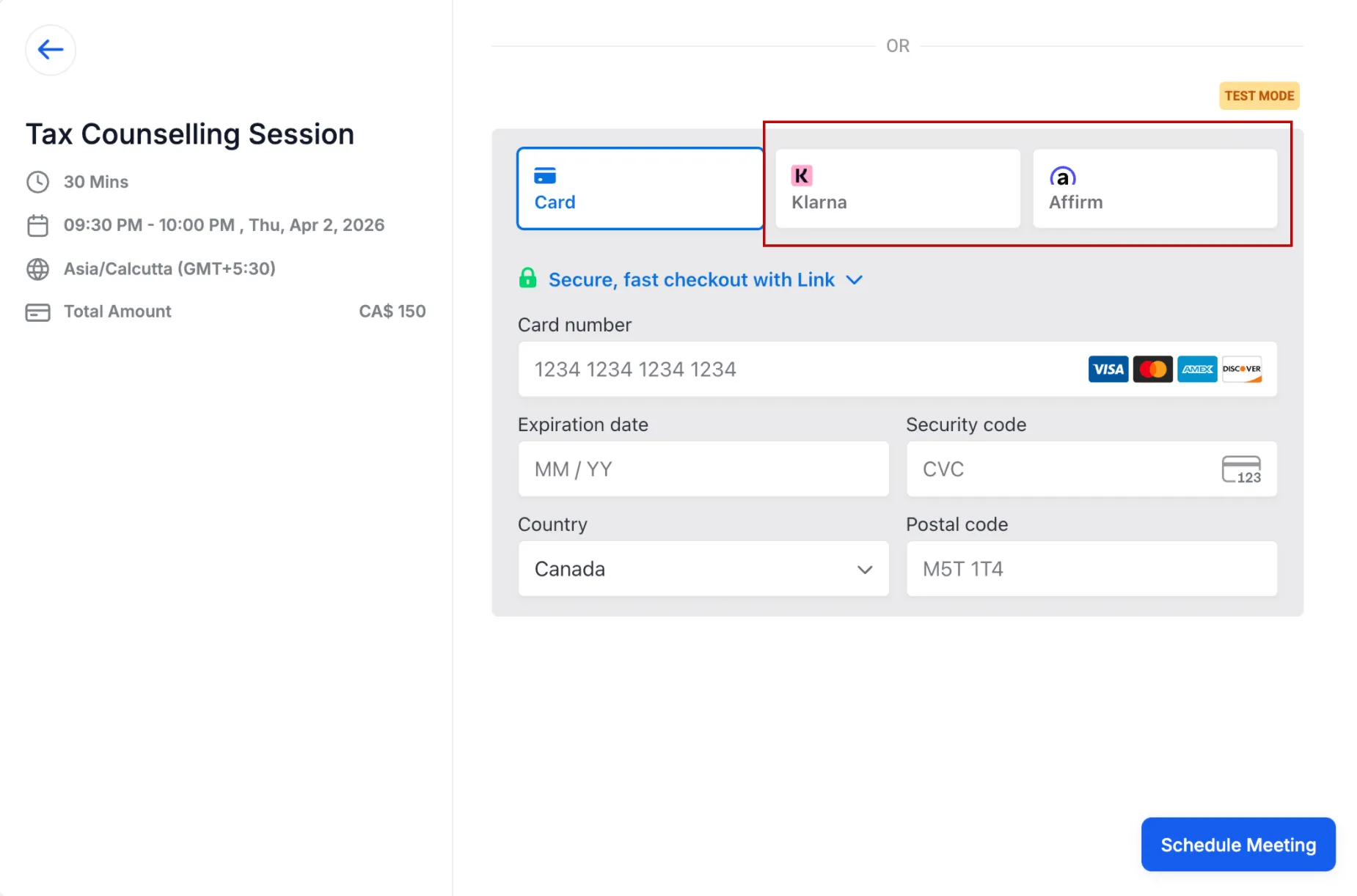Click the Amex logo
This screenshot has height=896, width=1357.
pyautogui.click(x=1197, y=370)
